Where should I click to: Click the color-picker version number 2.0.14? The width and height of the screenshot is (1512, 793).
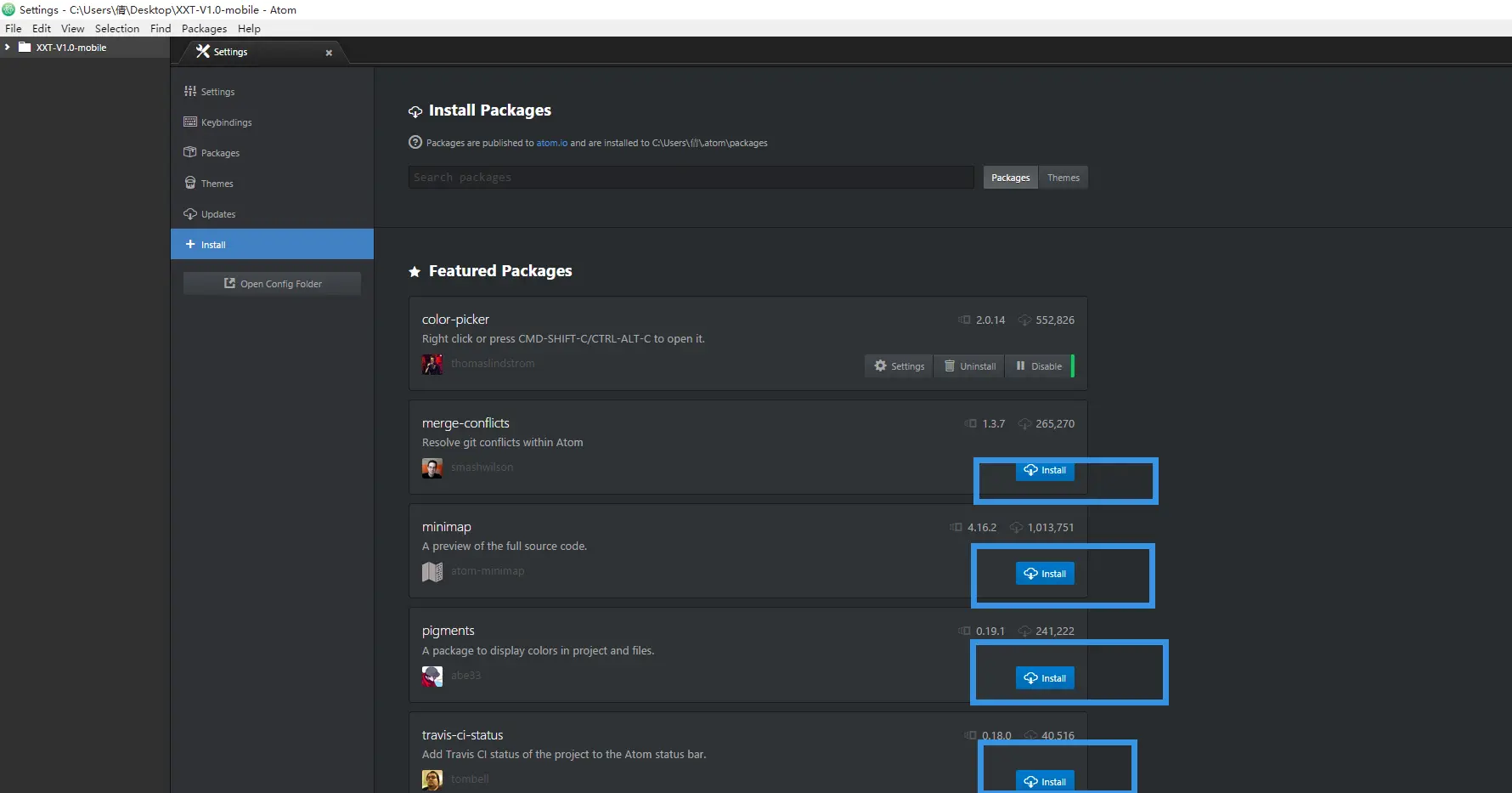click(990, 320)
